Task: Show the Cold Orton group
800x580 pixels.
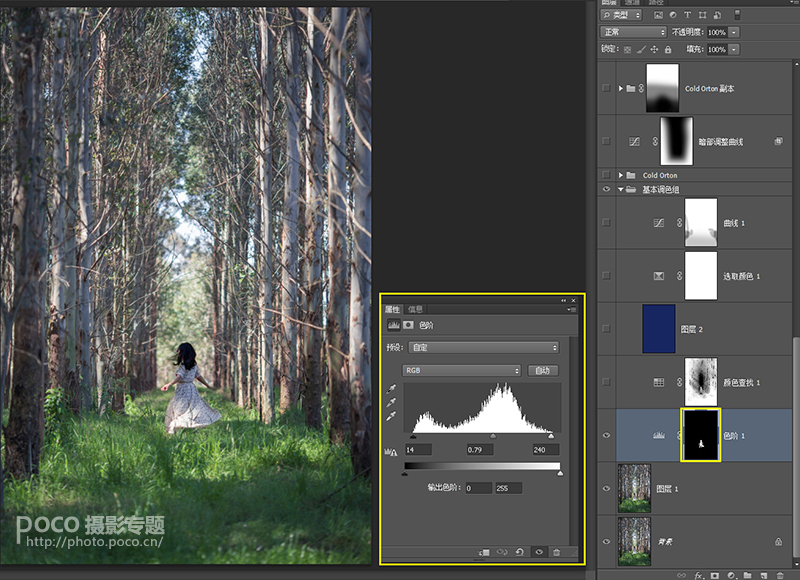Action: pyautogui.click(x=606, y=174)
